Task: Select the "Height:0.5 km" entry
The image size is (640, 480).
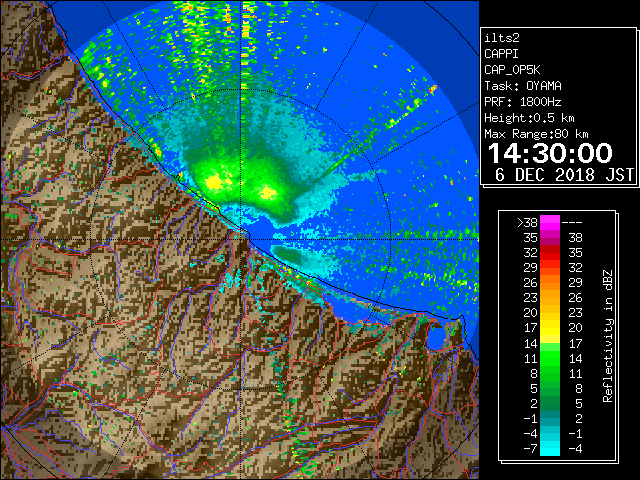Action: 529,118
